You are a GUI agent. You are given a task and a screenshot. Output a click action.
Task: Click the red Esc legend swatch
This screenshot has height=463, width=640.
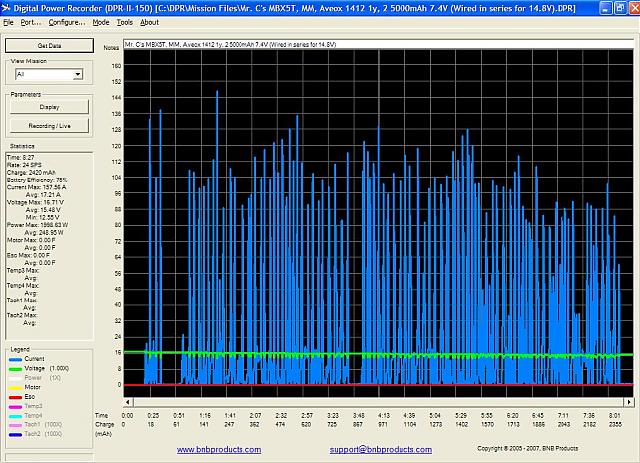13,397
